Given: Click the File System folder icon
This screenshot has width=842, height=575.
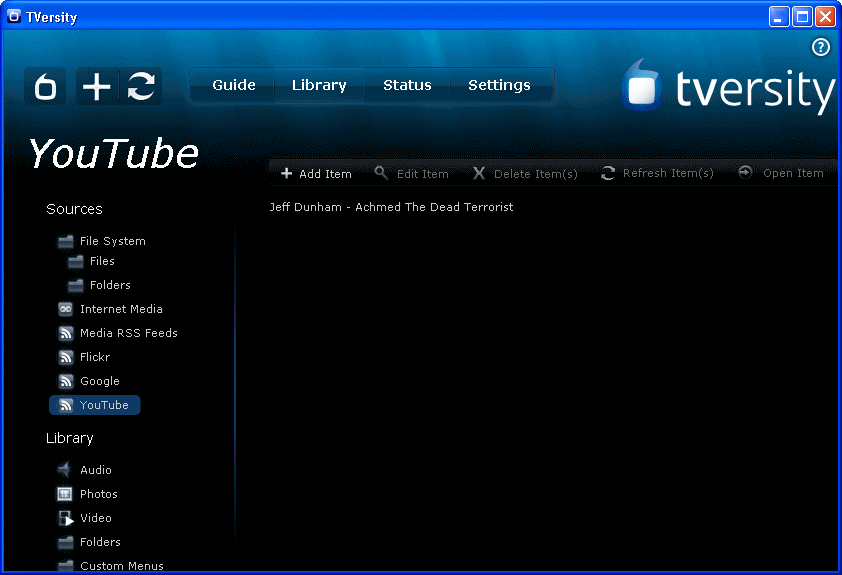Looking at the screenshot, I should pyautogui.click(x=66, y=241).
